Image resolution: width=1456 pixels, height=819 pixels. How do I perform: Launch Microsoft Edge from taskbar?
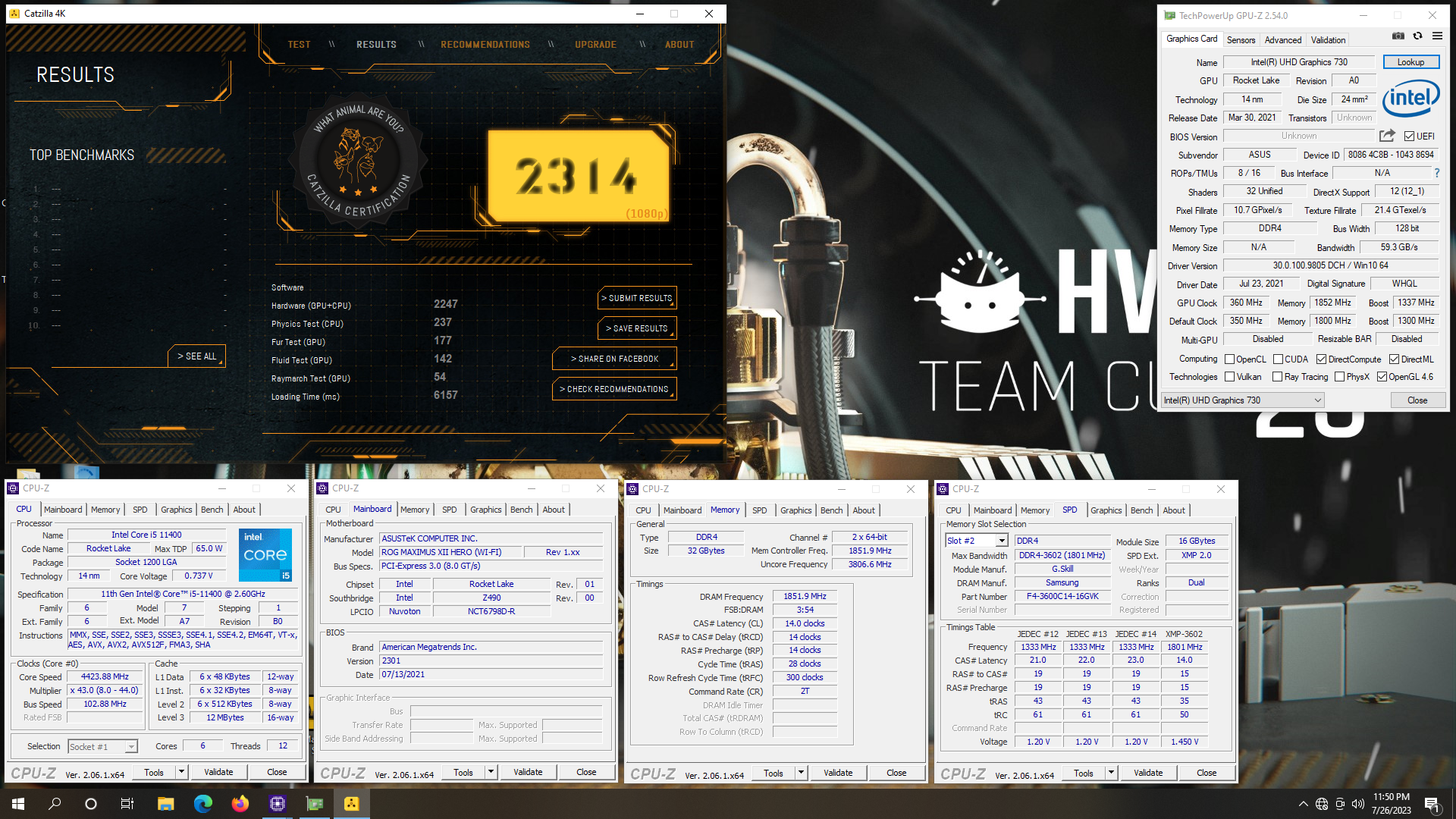tap(202, 804)
